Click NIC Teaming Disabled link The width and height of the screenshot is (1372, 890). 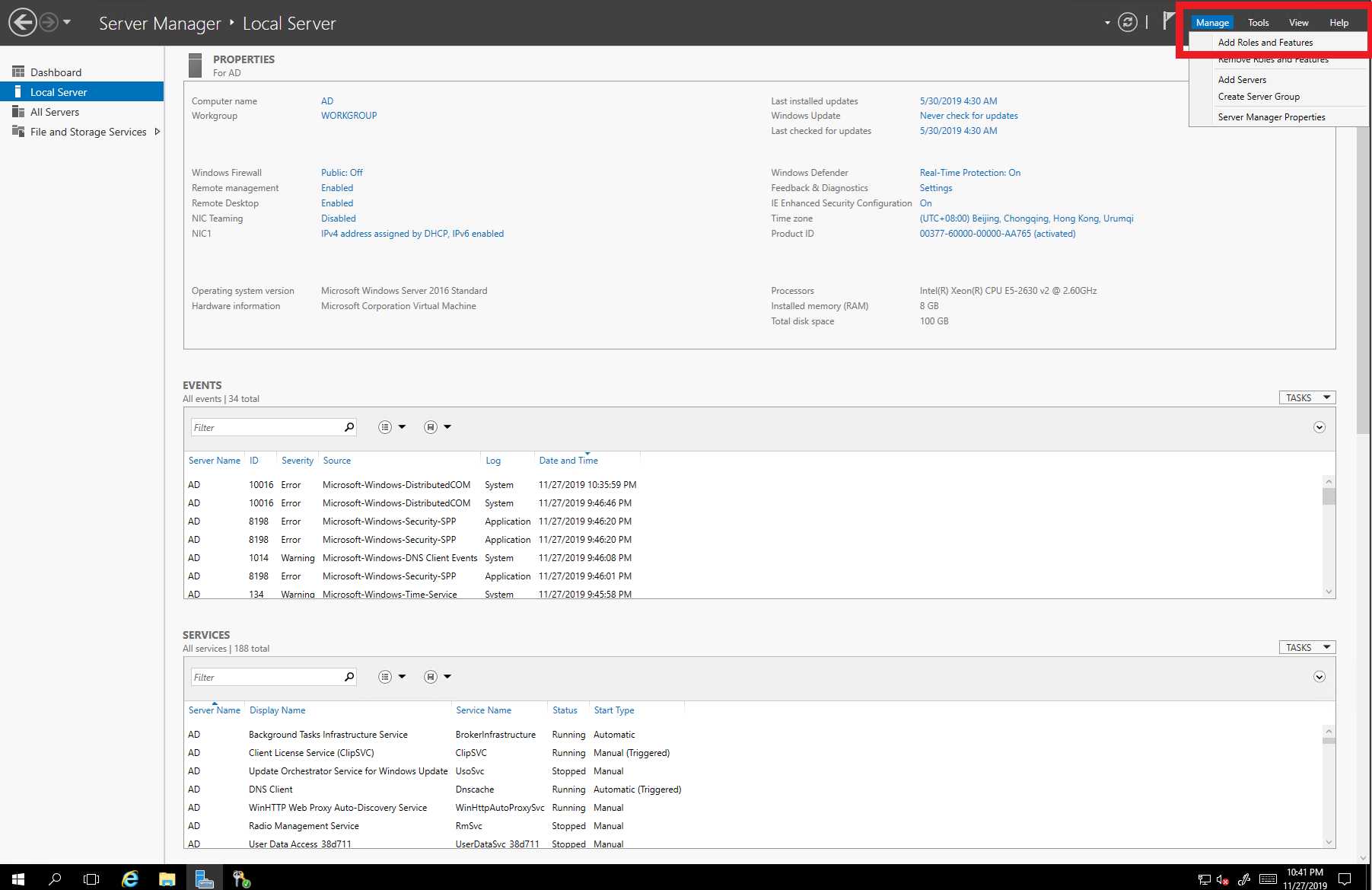[338, 219]
